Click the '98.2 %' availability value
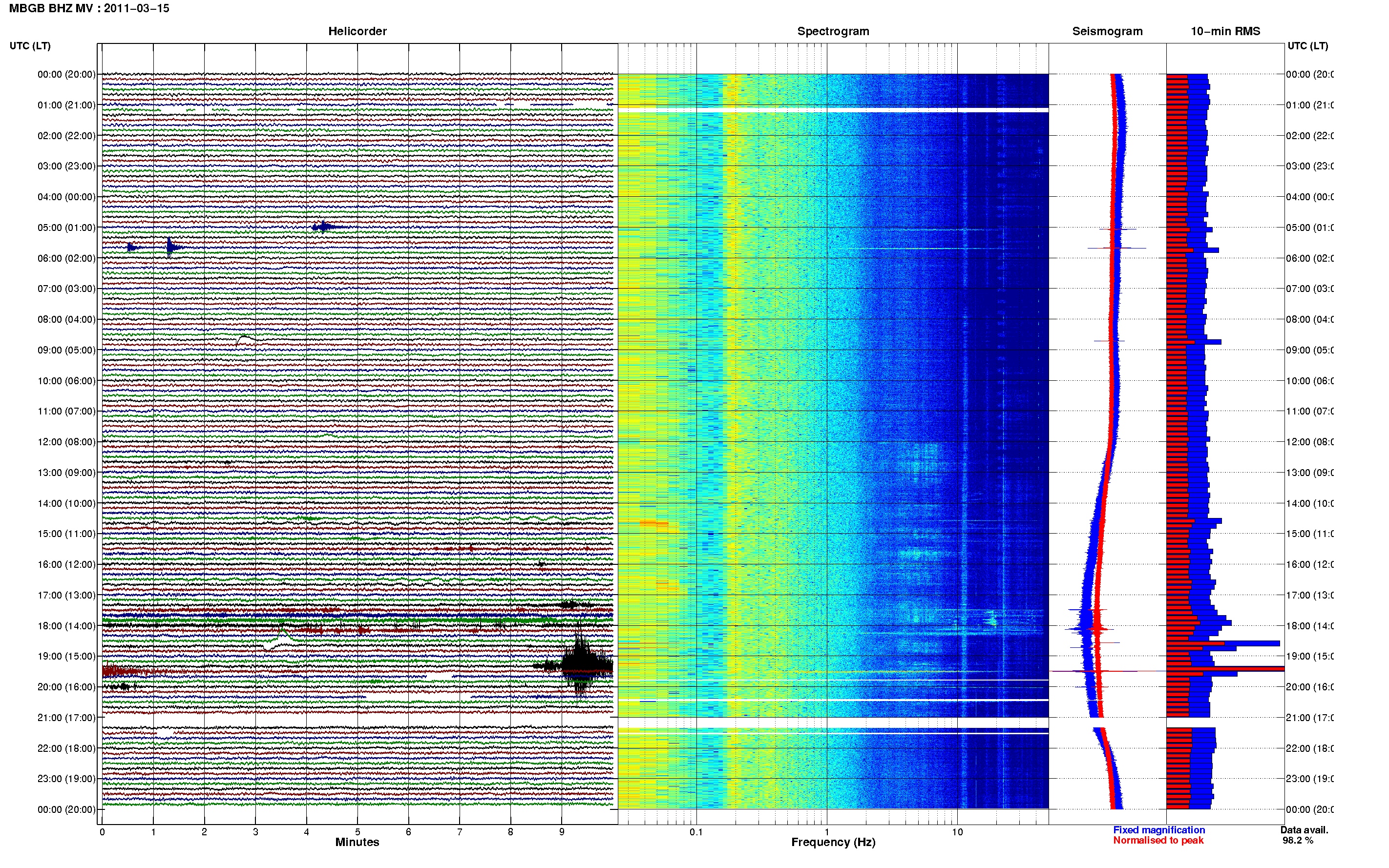1389x868 pixels. [1298, 841]
